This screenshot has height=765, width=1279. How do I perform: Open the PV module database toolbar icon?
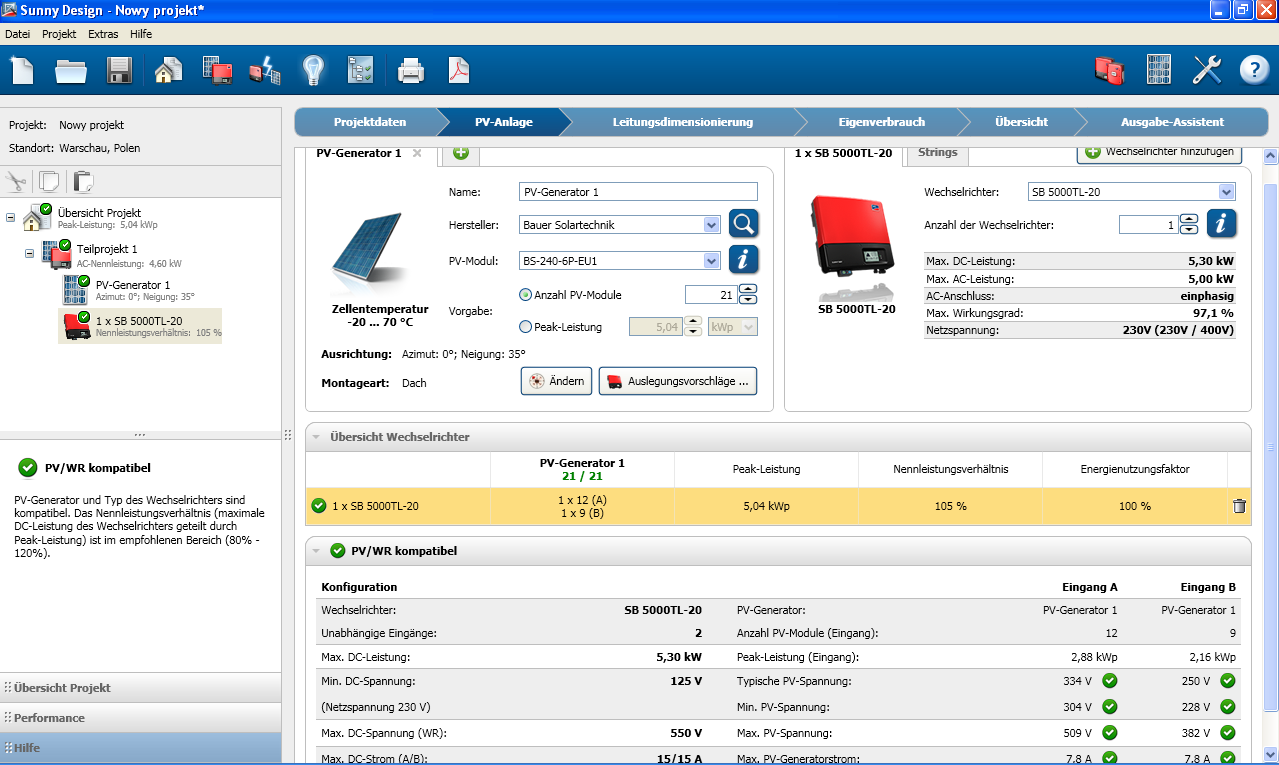(x=1159, y=70)
